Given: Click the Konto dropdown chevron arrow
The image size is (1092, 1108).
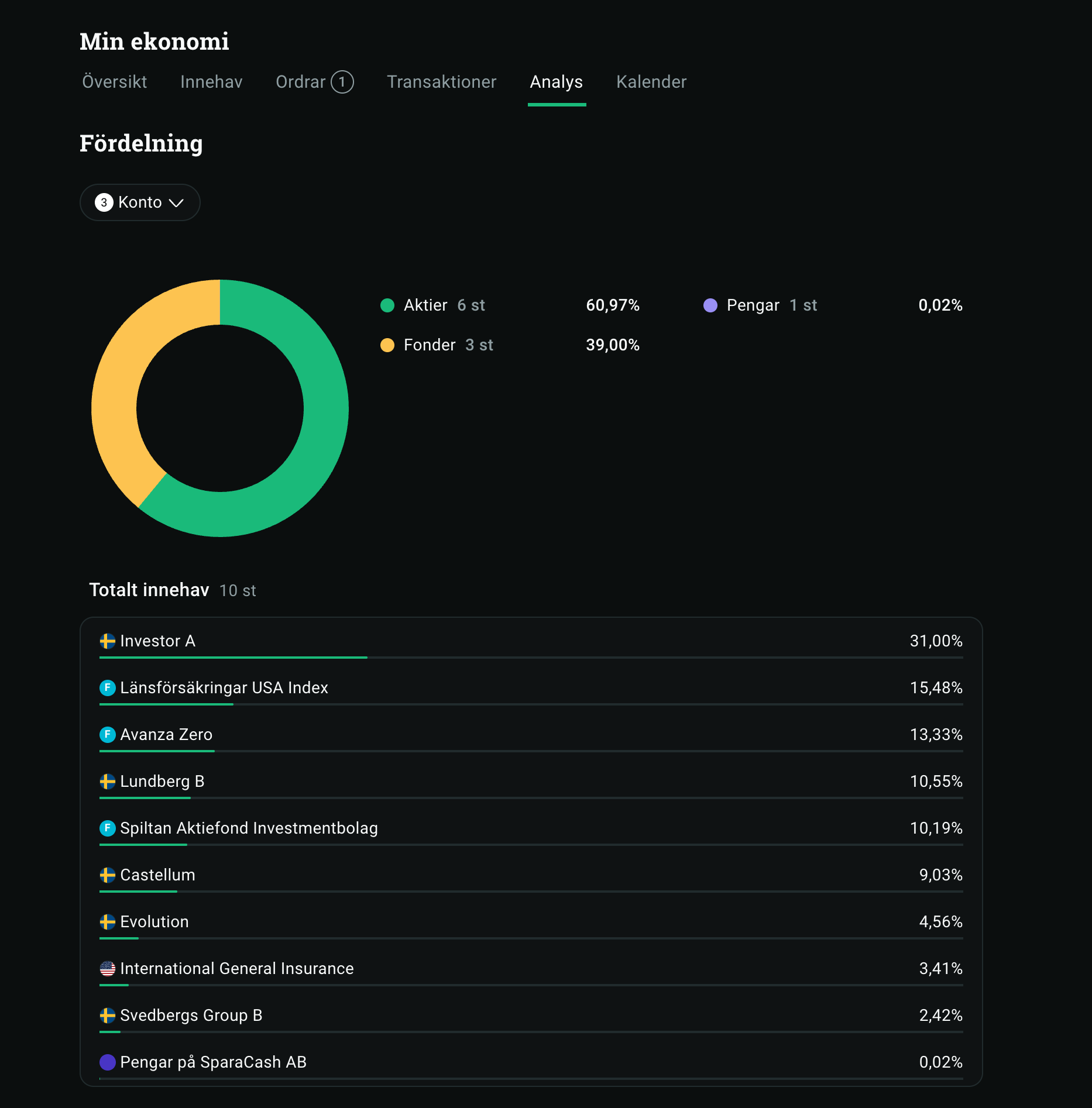Looking at the screenshot, I should 176,203.
